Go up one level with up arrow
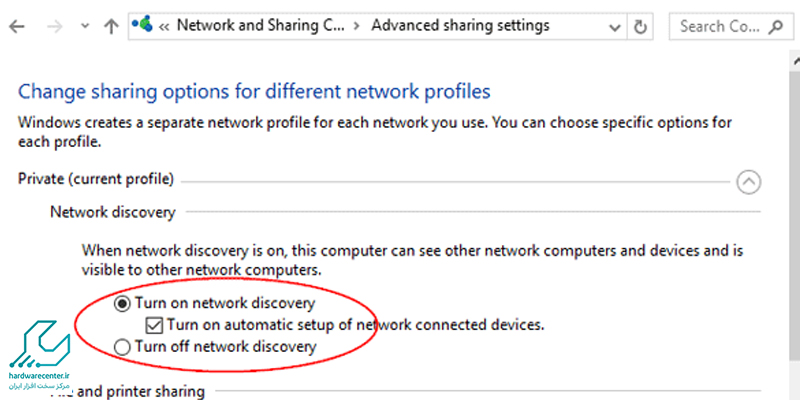 (111, 27)
